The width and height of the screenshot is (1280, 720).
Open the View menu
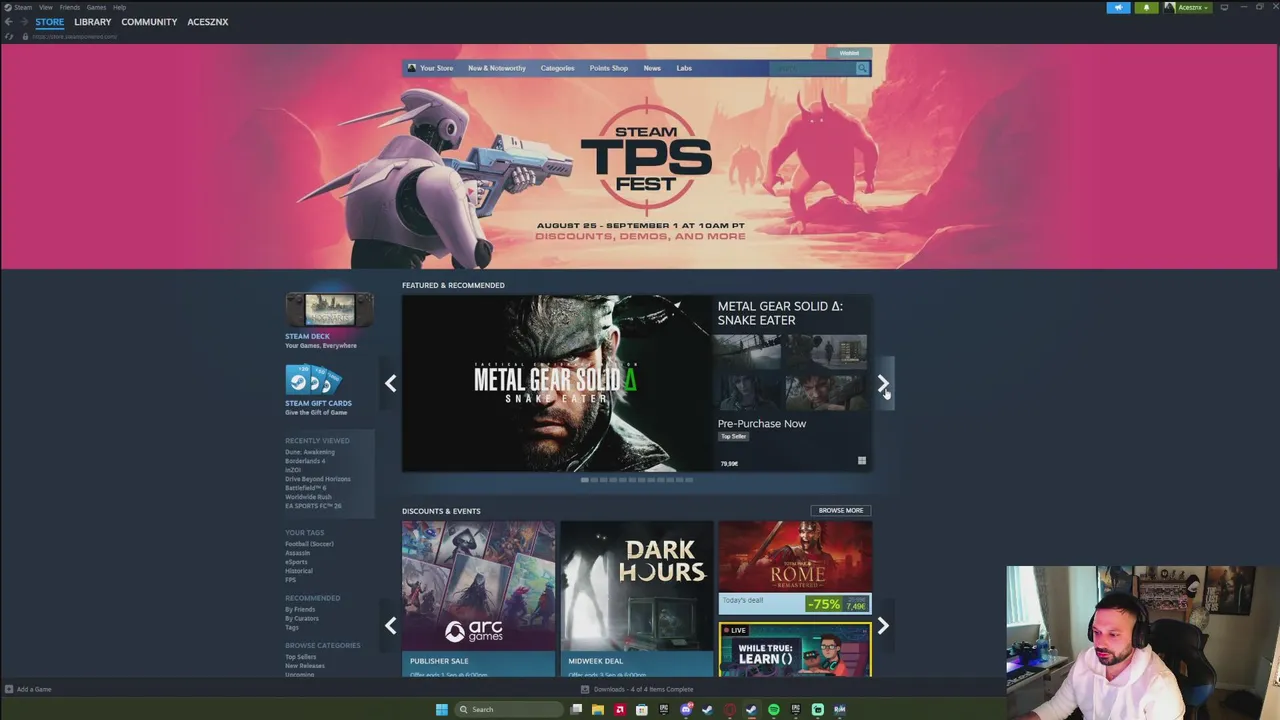(x=46, y=7)
